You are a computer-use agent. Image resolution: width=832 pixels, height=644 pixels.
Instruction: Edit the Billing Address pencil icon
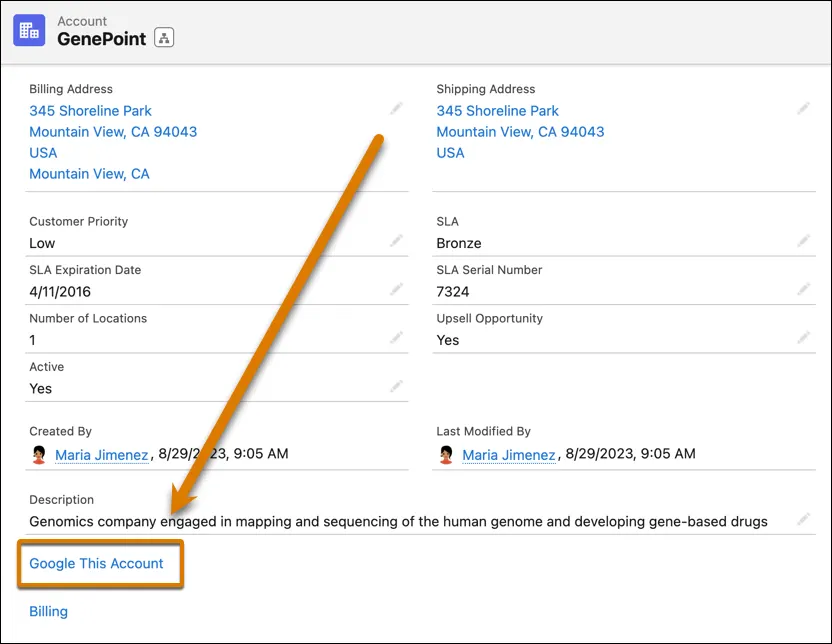[x=397, y=108]
